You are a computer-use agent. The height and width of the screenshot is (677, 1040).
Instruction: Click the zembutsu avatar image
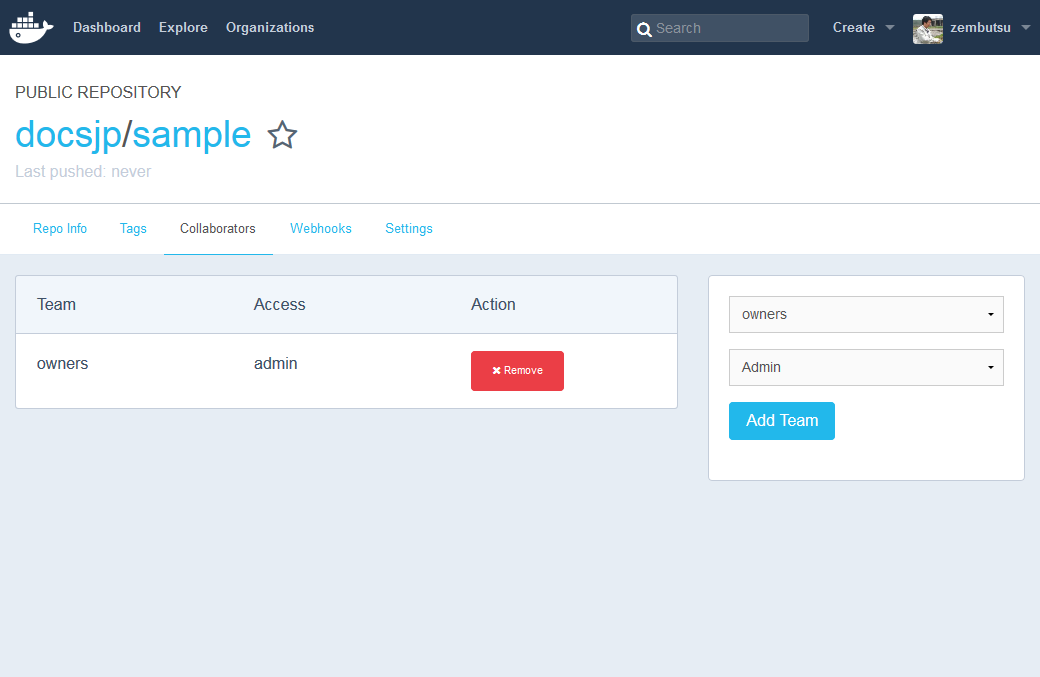(x=927, y=28)
